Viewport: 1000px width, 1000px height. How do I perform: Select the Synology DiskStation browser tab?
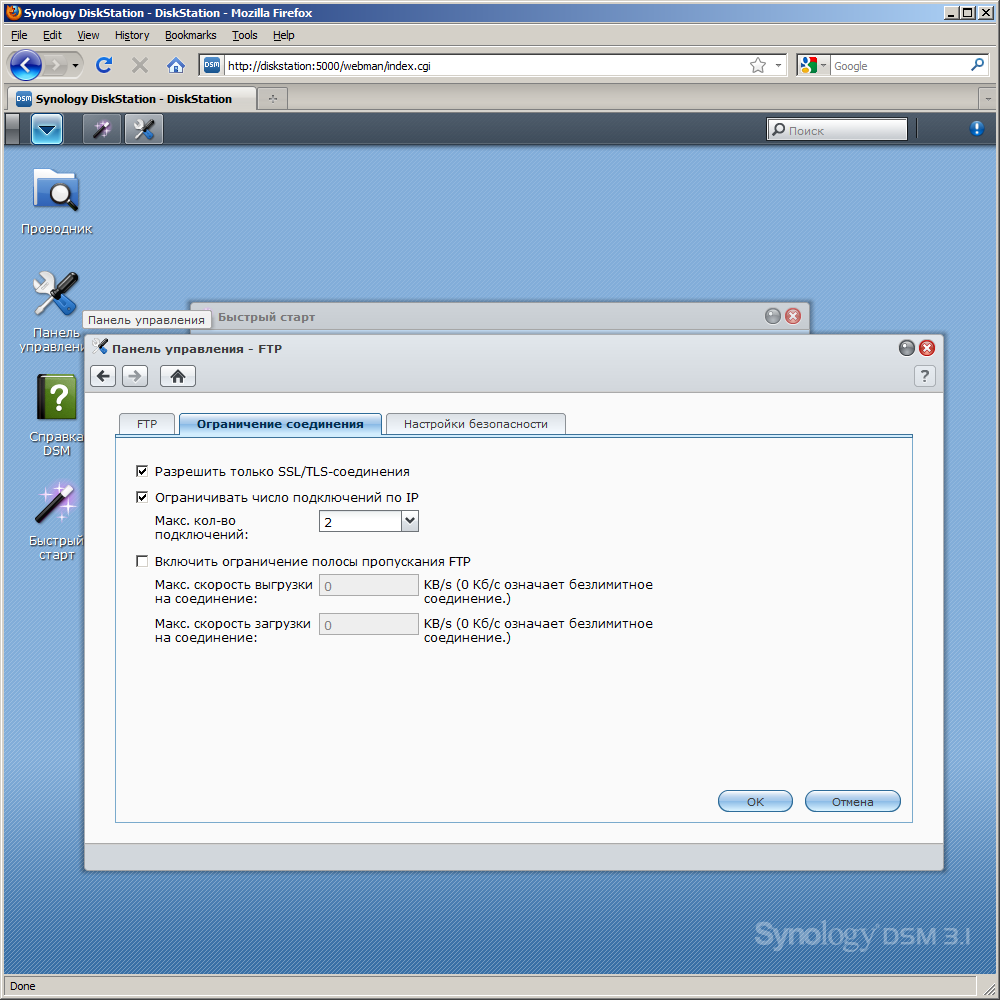pyautogui.click(x=132, y=99)
